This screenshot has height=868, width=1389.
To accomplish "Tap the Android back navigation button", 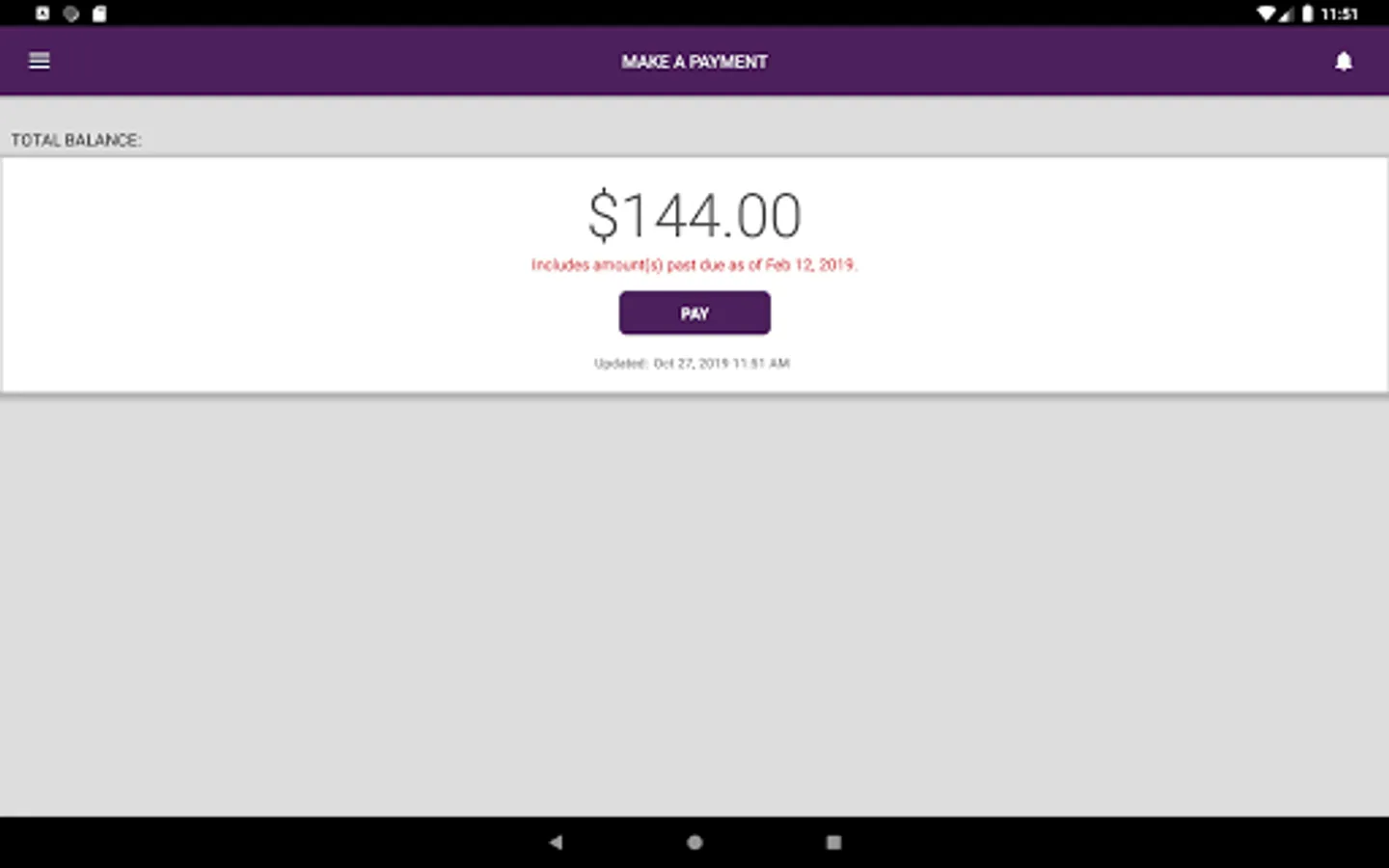I will [x=556, y=842].
